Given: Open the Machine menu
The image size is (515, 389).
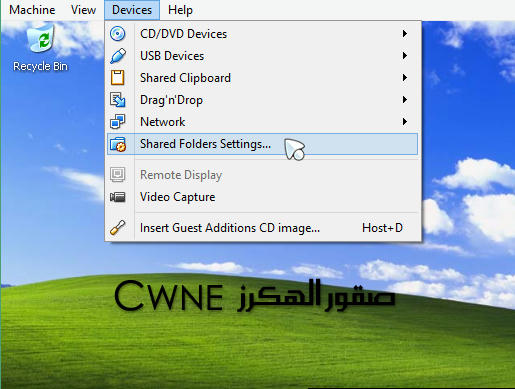Looking at the screenshot, I should click(32, 10).
